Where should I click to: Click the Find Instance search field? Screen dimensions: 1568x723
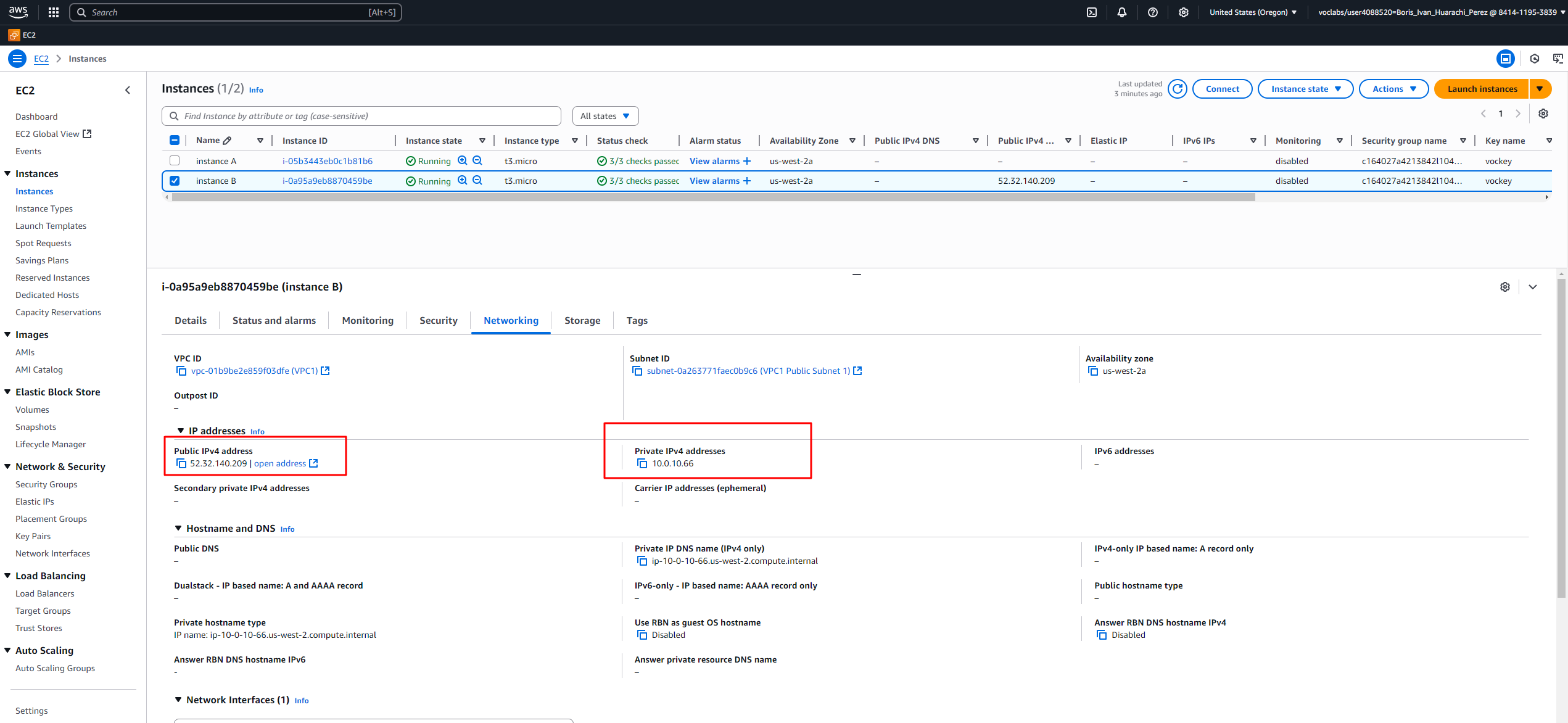[x=361, y=116]
